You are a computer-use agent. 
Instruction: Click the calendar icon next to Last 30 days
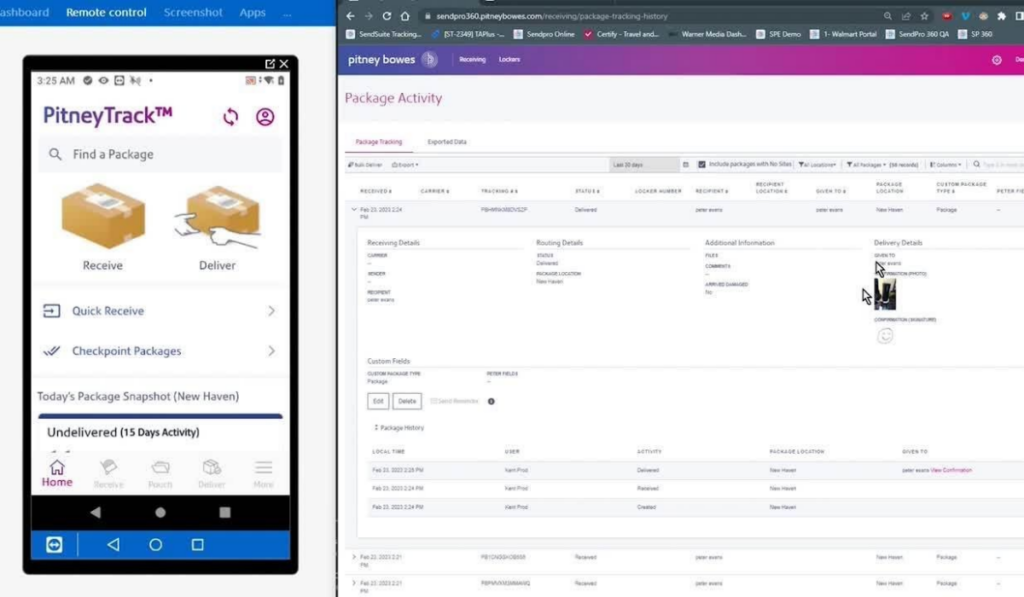pos(687,164)
